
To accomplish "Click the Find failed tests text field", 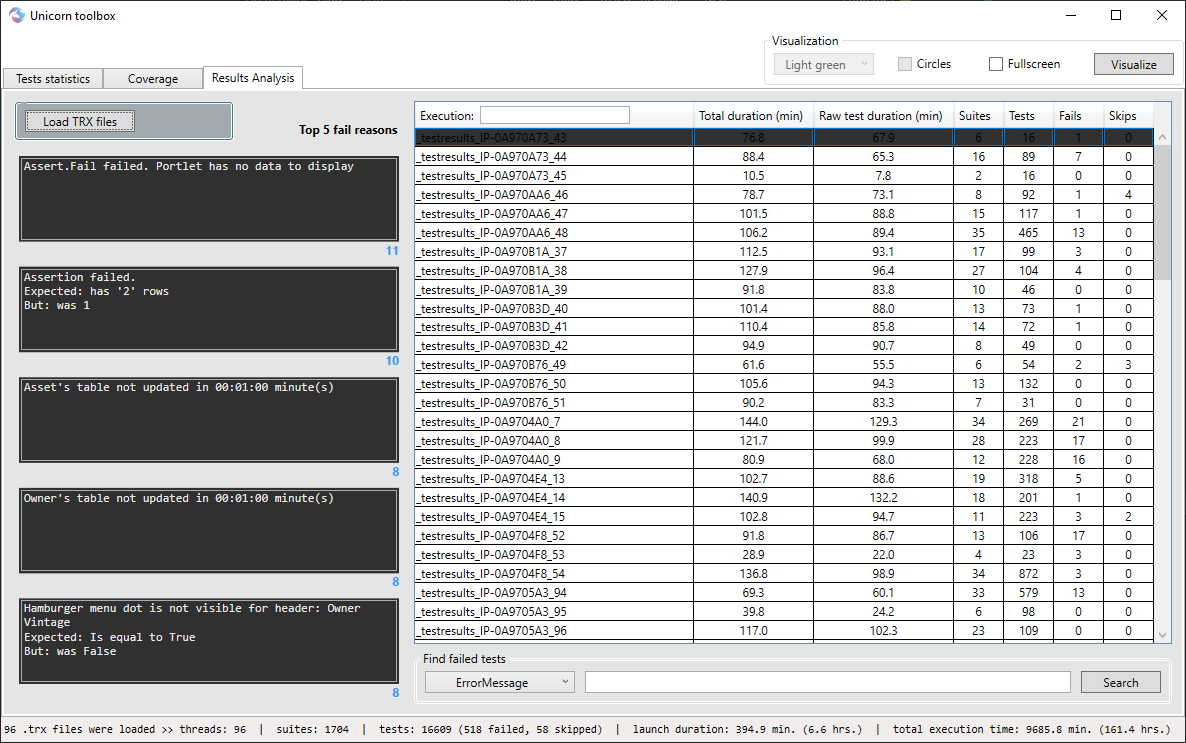I will pyautogui.click(x=827, y=682).
